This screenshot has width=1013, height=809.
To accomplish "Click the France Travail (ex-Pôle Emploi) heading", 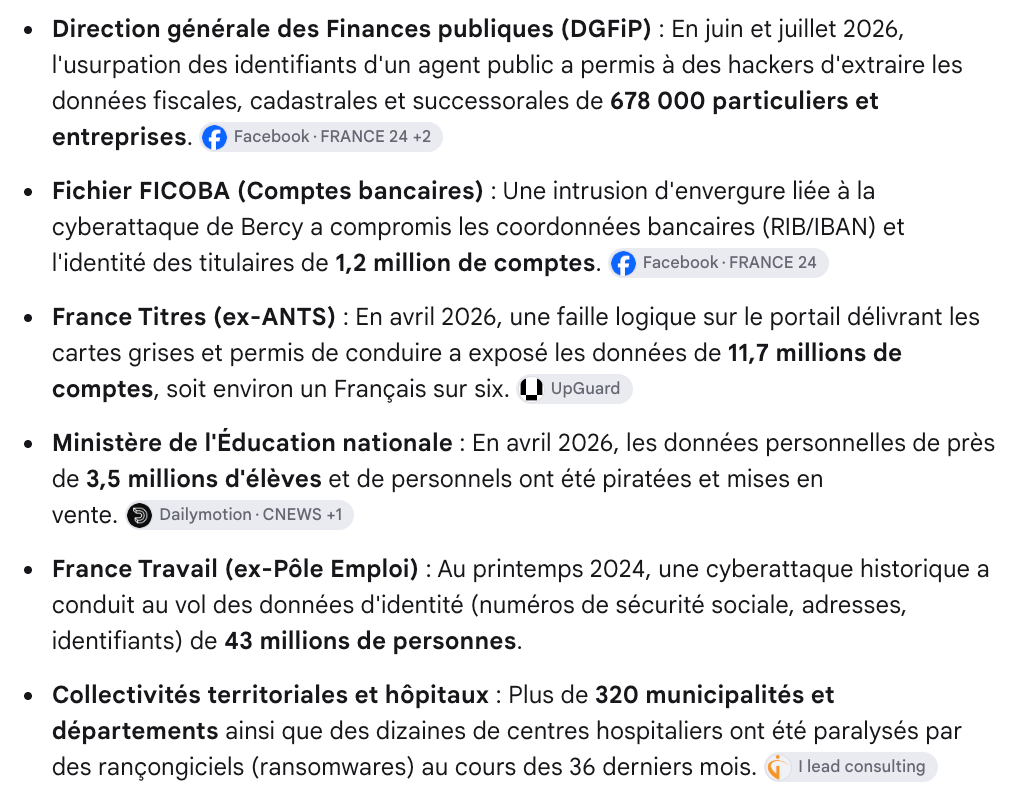I will tap(235, 569).
